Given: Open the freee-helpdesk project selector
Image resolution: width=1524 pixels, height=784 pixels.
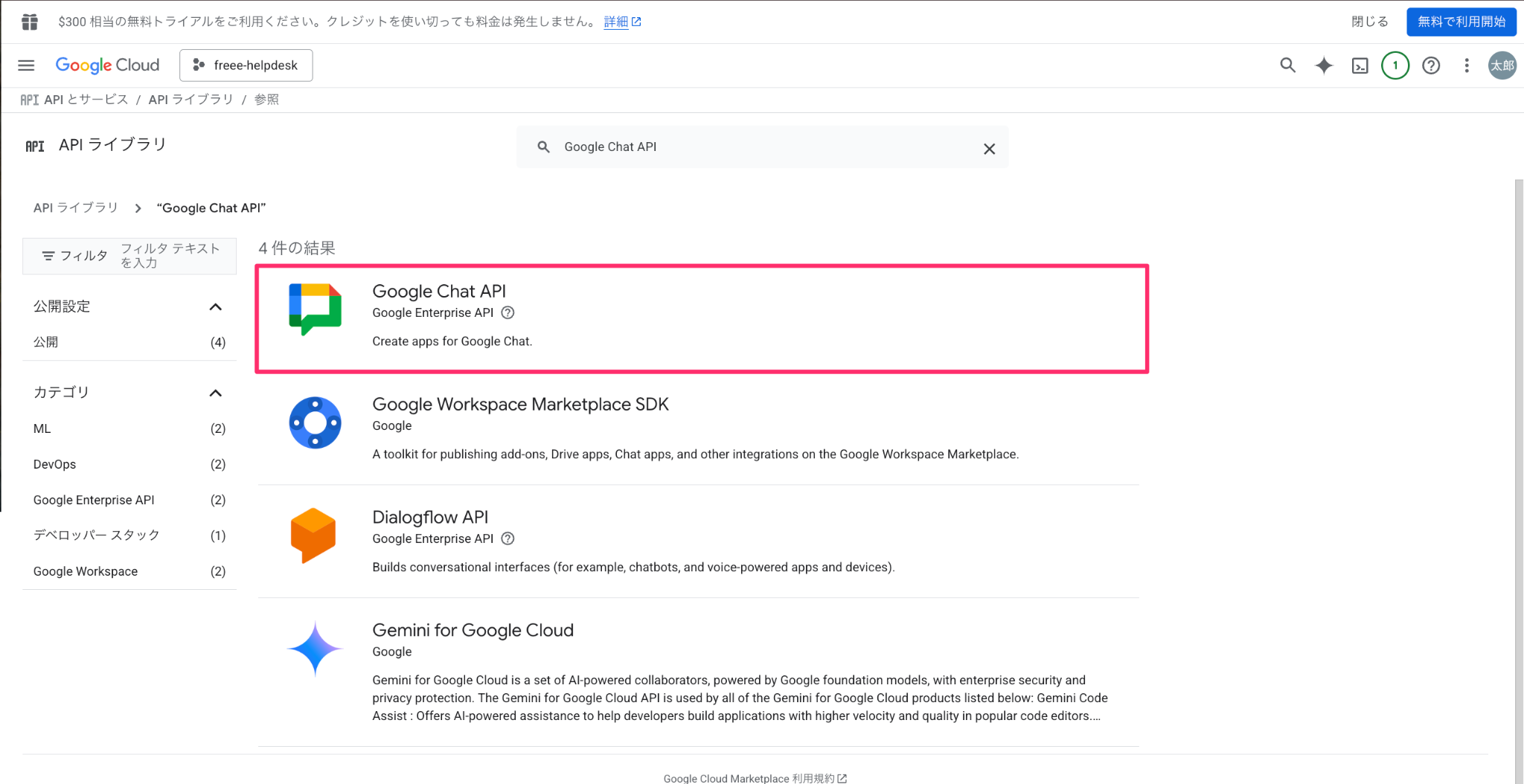Looking at the screenshot, I should click(246, 65).
